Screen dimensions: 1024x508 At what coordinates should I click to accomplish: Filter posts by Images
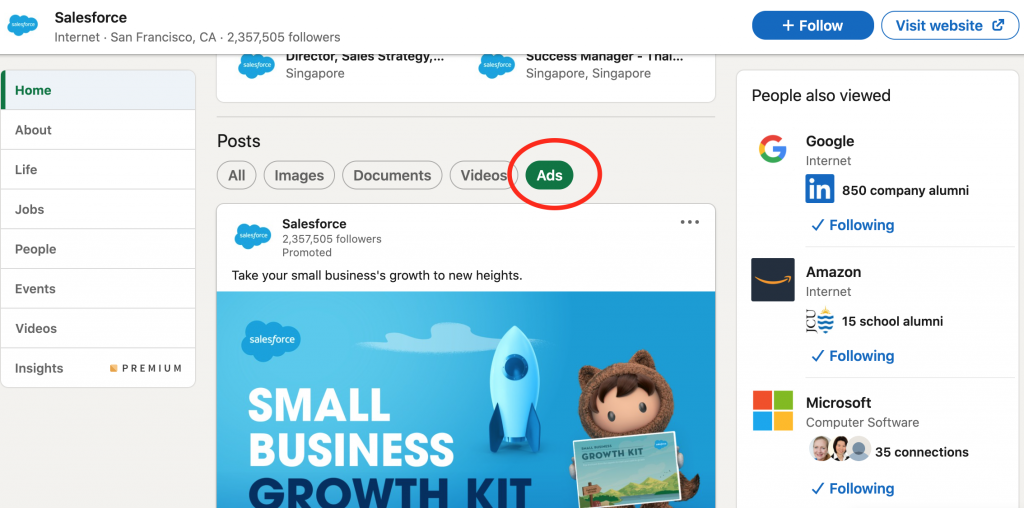pos(299,175)
